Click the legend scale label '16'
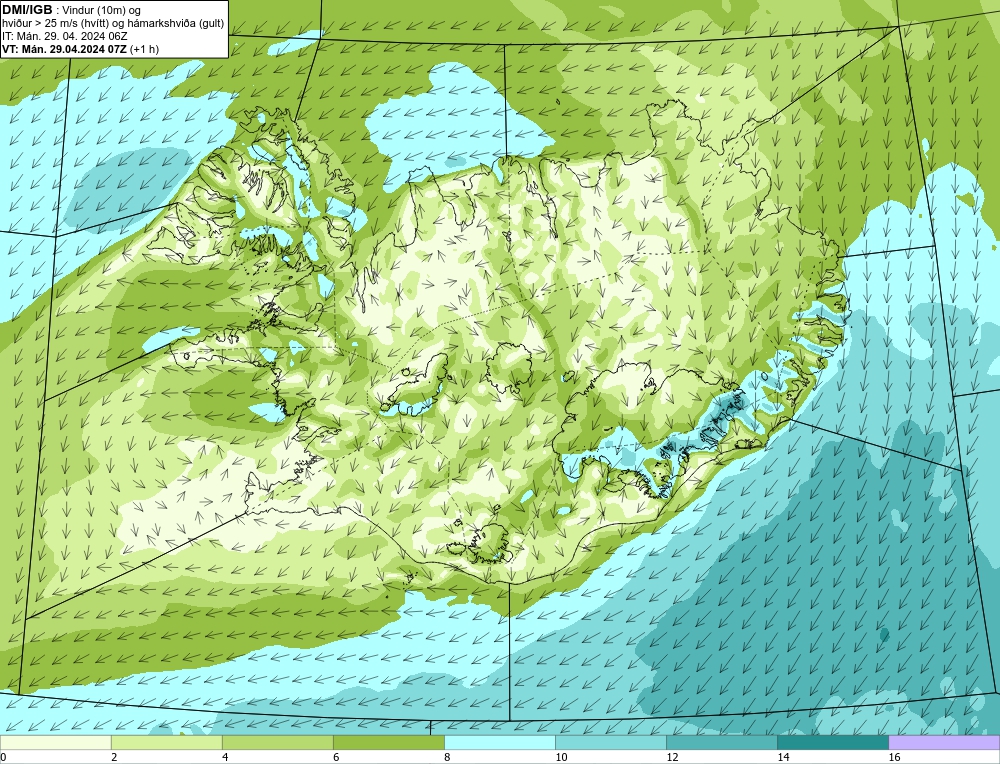The width and height of the screenshot is (1000, 764). (894, 757)
